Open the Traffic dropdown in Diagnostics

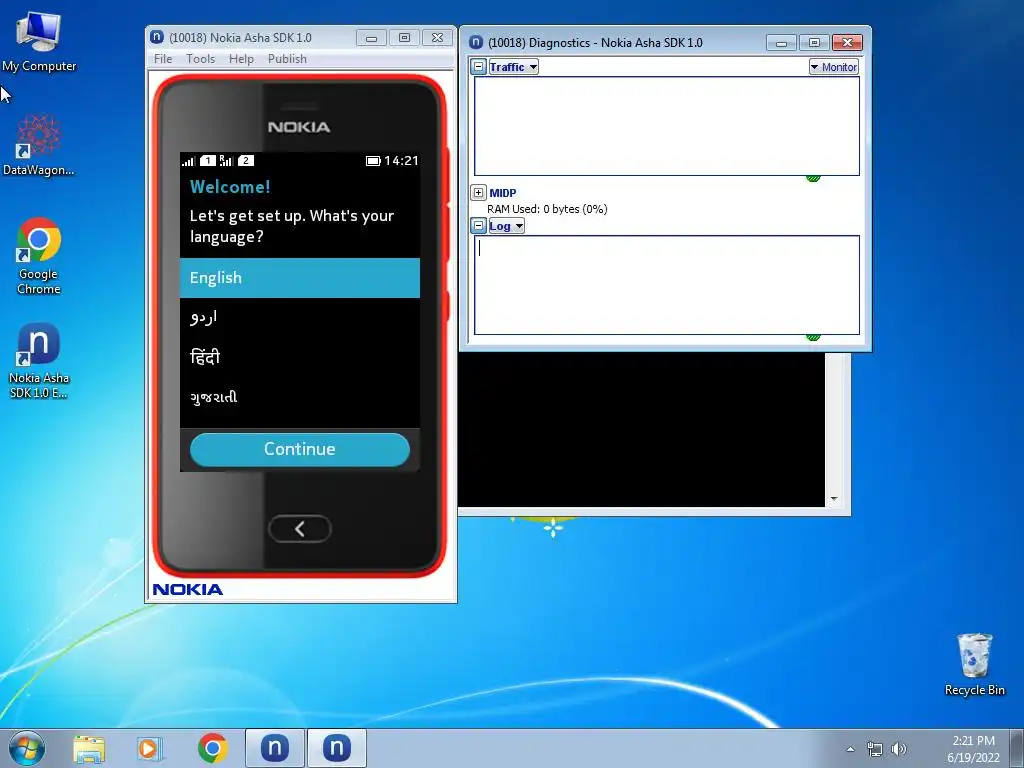pyautogui.click(x=513, y=67)
